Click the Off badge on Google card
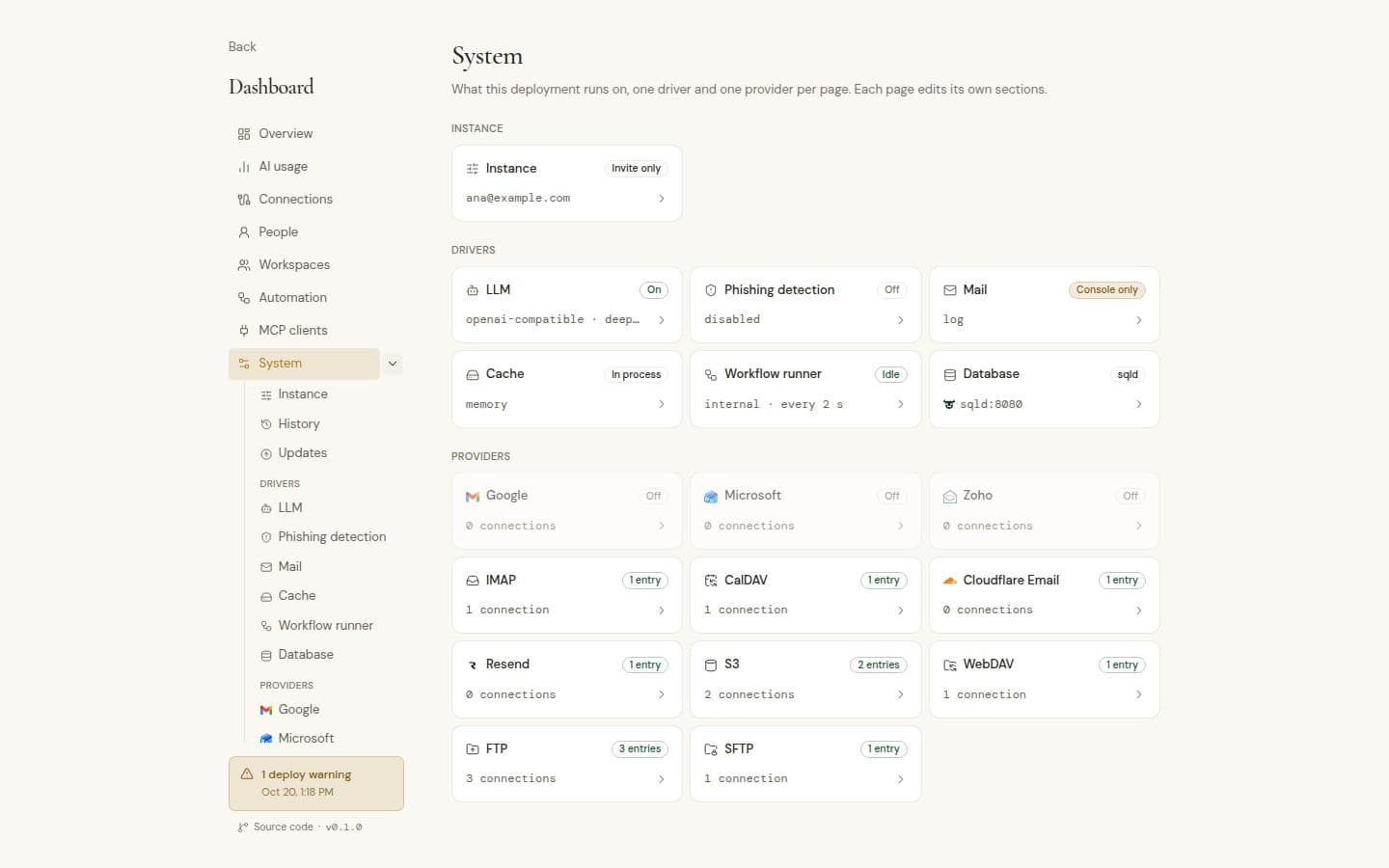This screenshot has height=868, width=1389. pyautogui.click(x=653, y=496)
